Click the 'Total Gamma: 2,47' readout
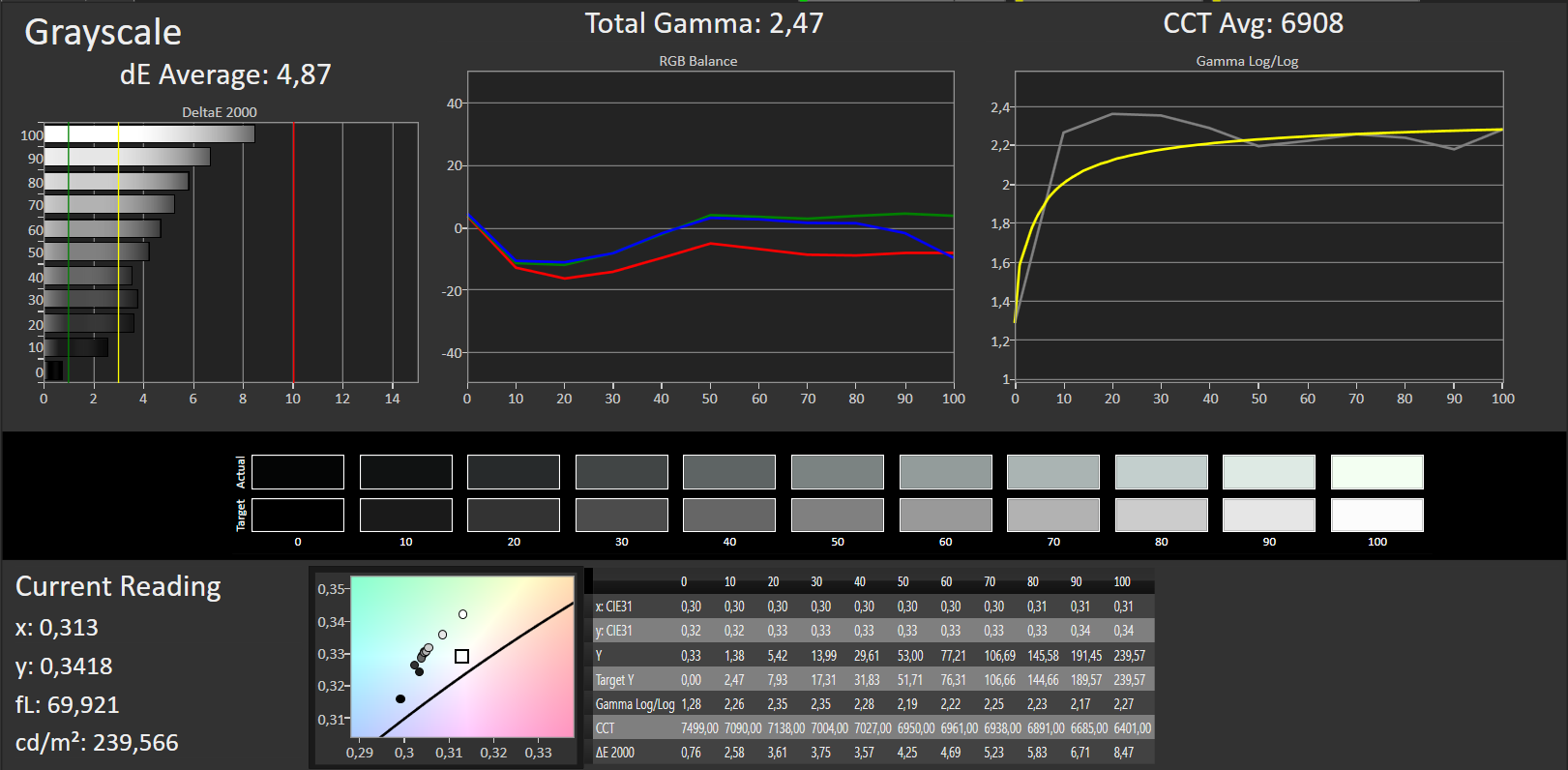 [704, 23]
